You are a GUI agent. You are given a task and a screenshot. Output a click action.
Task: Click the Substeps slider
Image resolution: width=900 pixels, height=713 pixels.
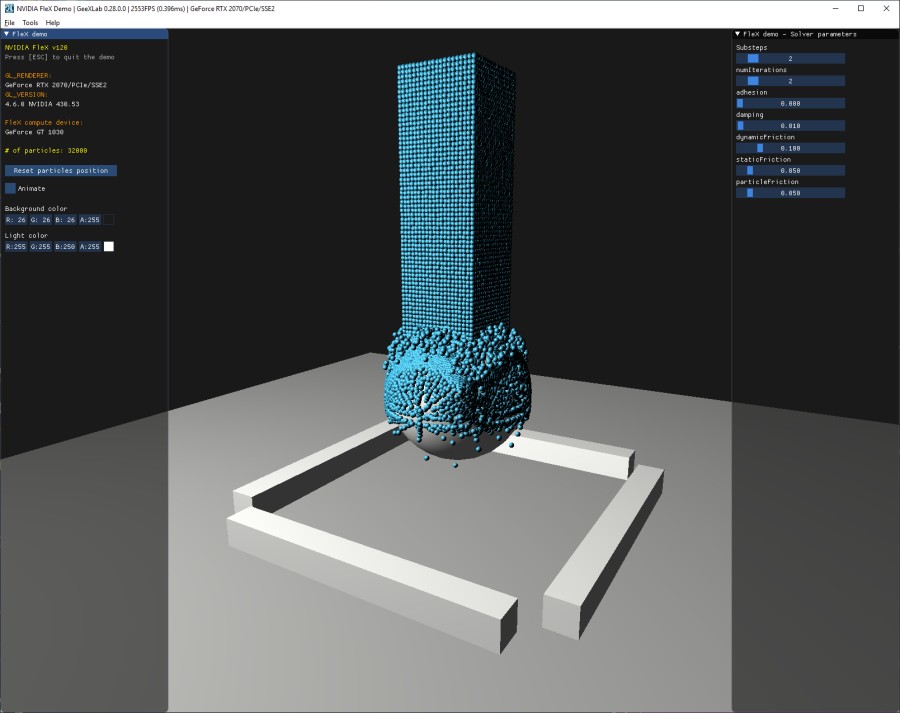pyautogui.click(x=790, y=59)
